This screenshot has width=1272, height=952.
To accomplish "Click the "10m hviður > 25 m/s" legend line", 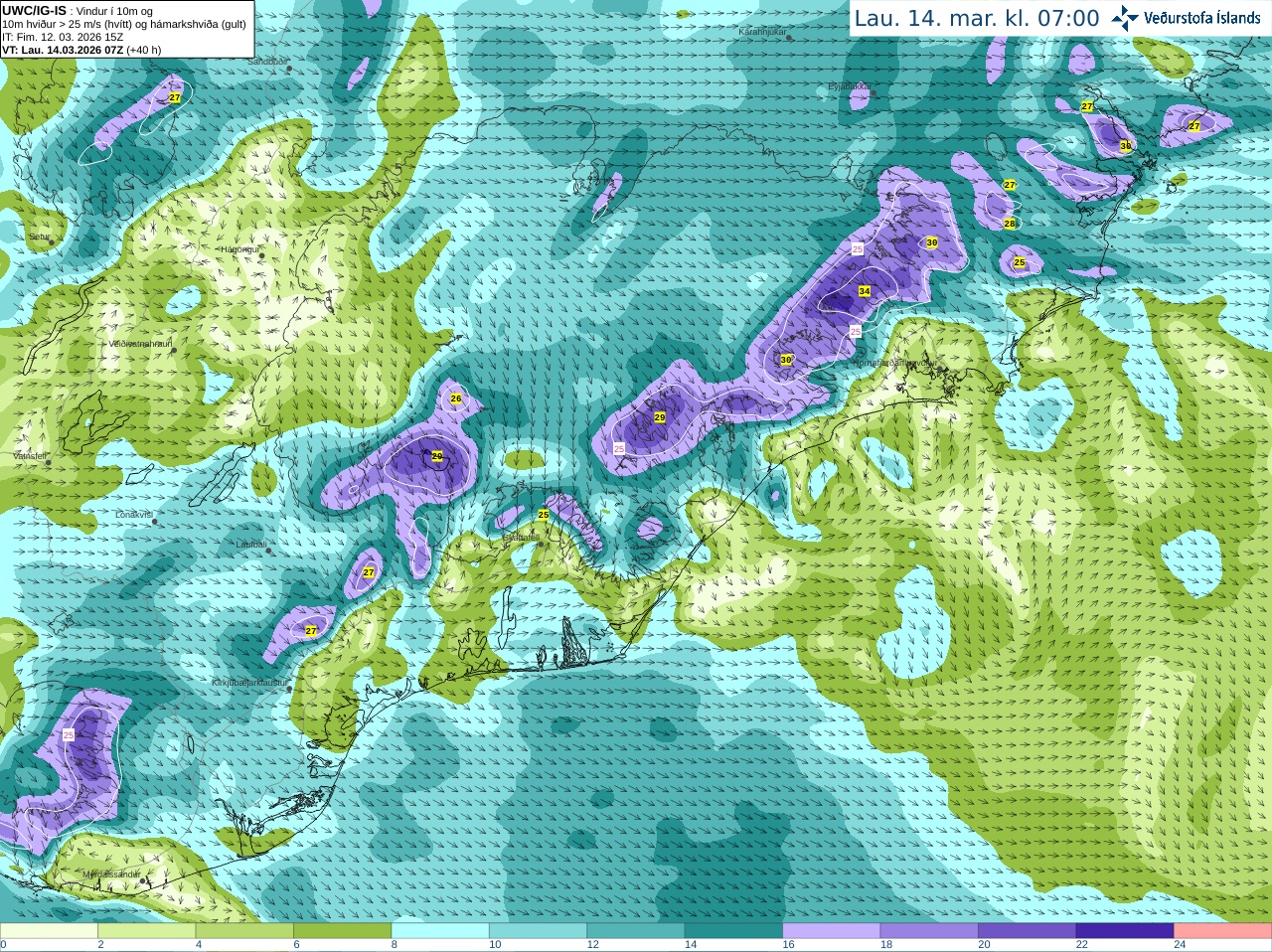I will pos(123,24).
